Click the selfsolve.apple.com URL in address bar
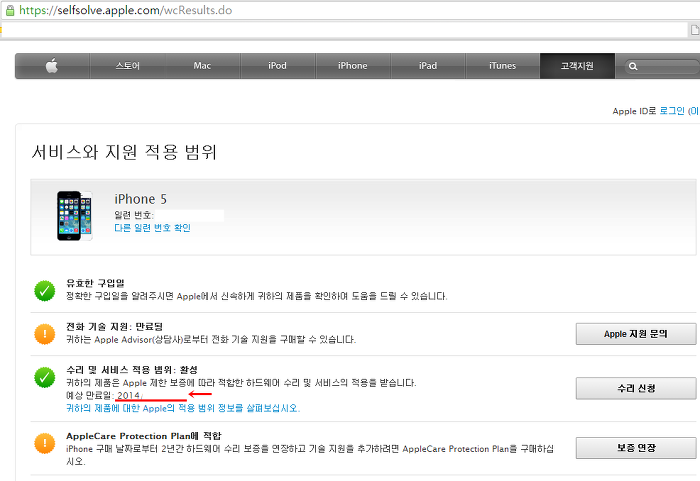700x481 pixels. click(125, 10)
